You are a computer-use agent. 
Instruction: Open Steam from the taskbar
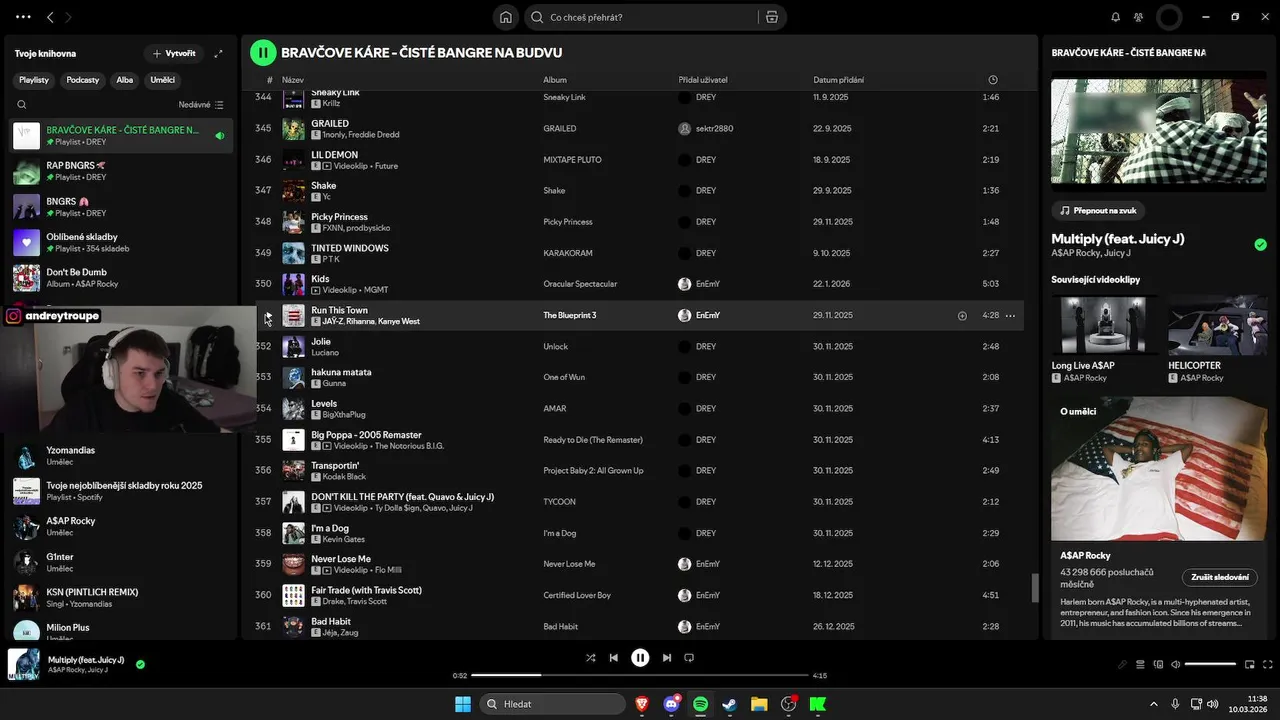coord(730,704)
